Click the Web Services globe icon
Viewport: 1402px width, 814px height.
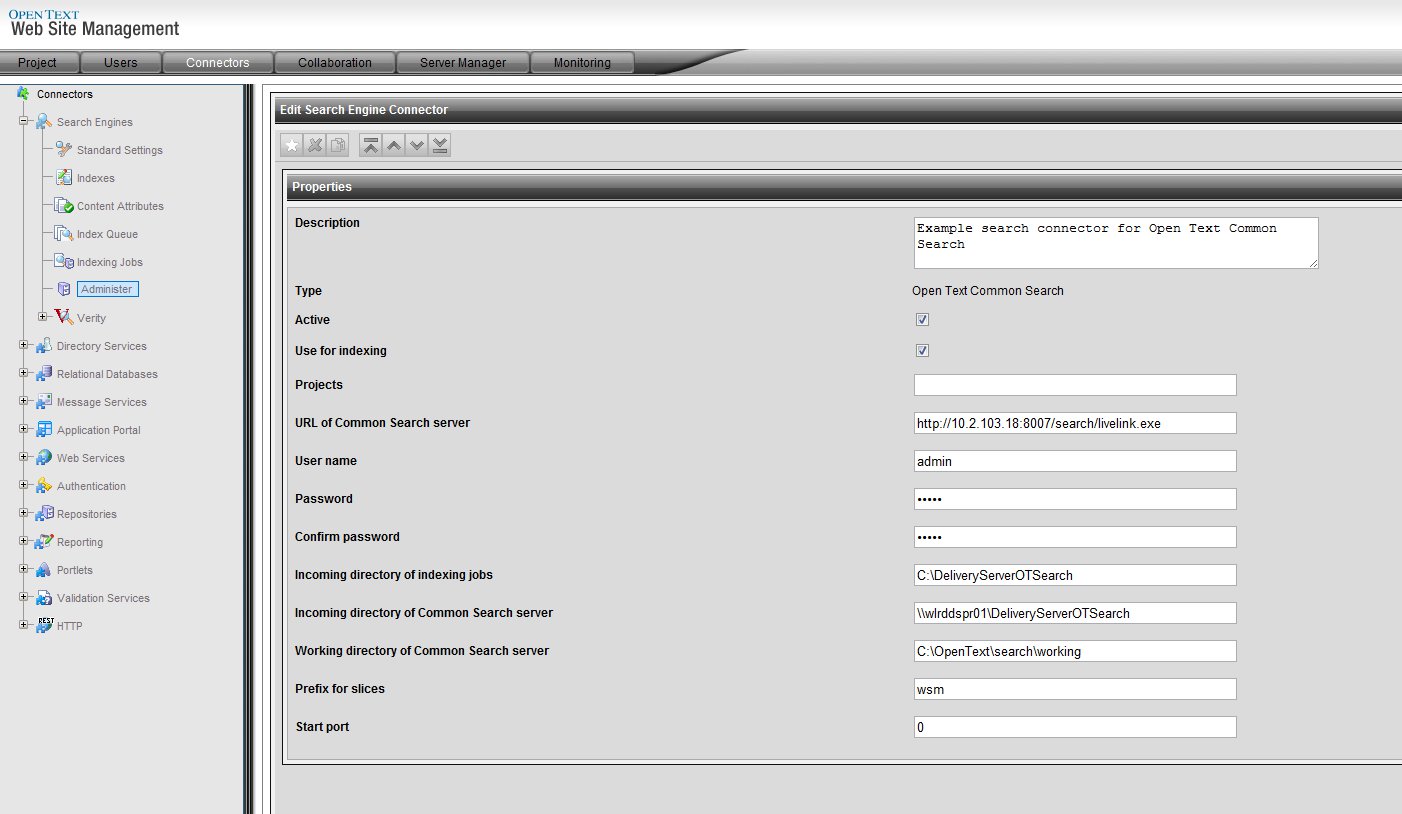pos(44,458)
